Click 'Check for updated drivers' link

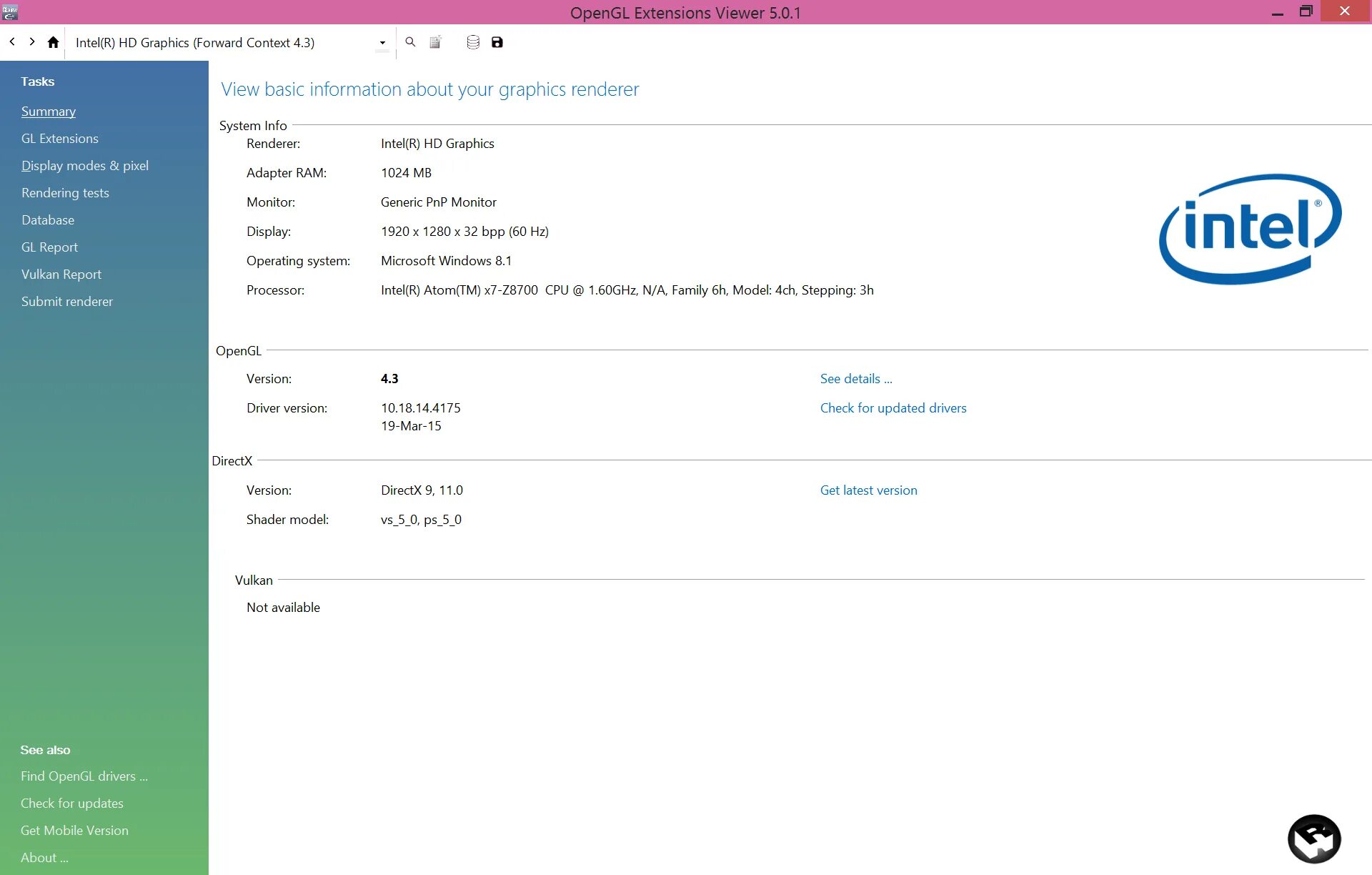pos(893,407)
